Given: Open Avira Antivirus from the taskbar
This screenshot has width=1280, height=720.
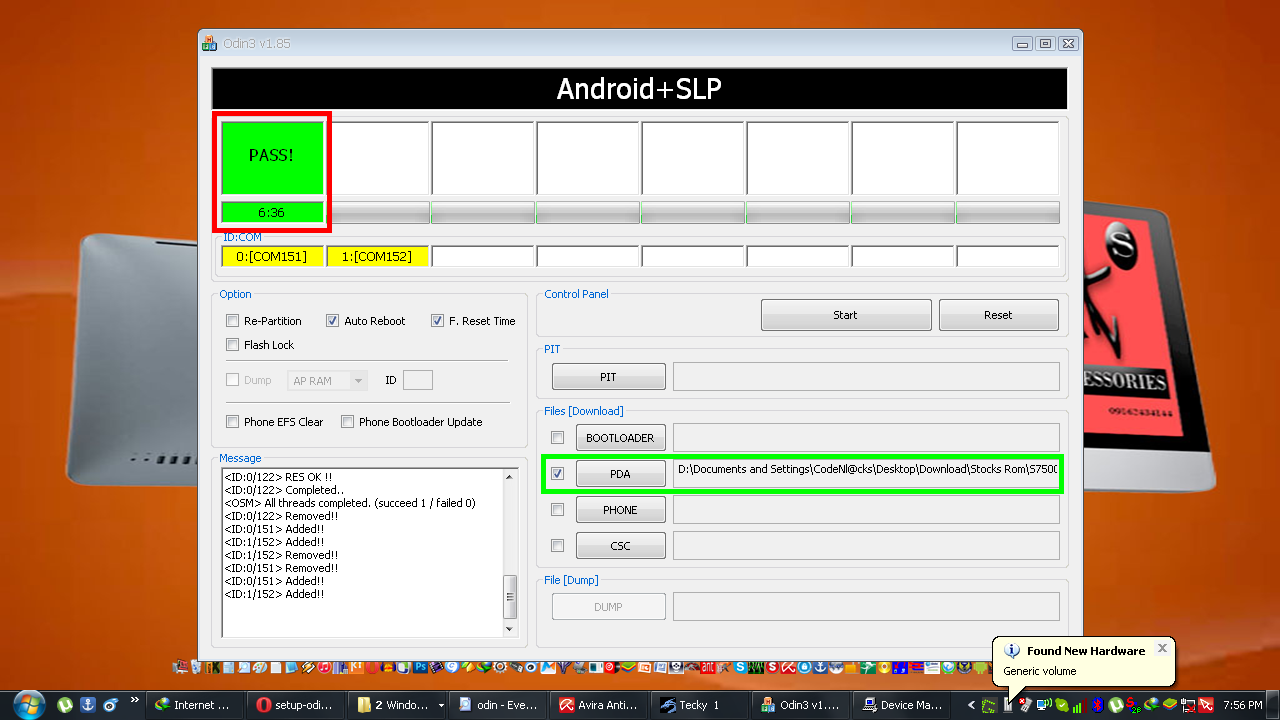Looking at the screenshot, I should click(x=599, y=705).
